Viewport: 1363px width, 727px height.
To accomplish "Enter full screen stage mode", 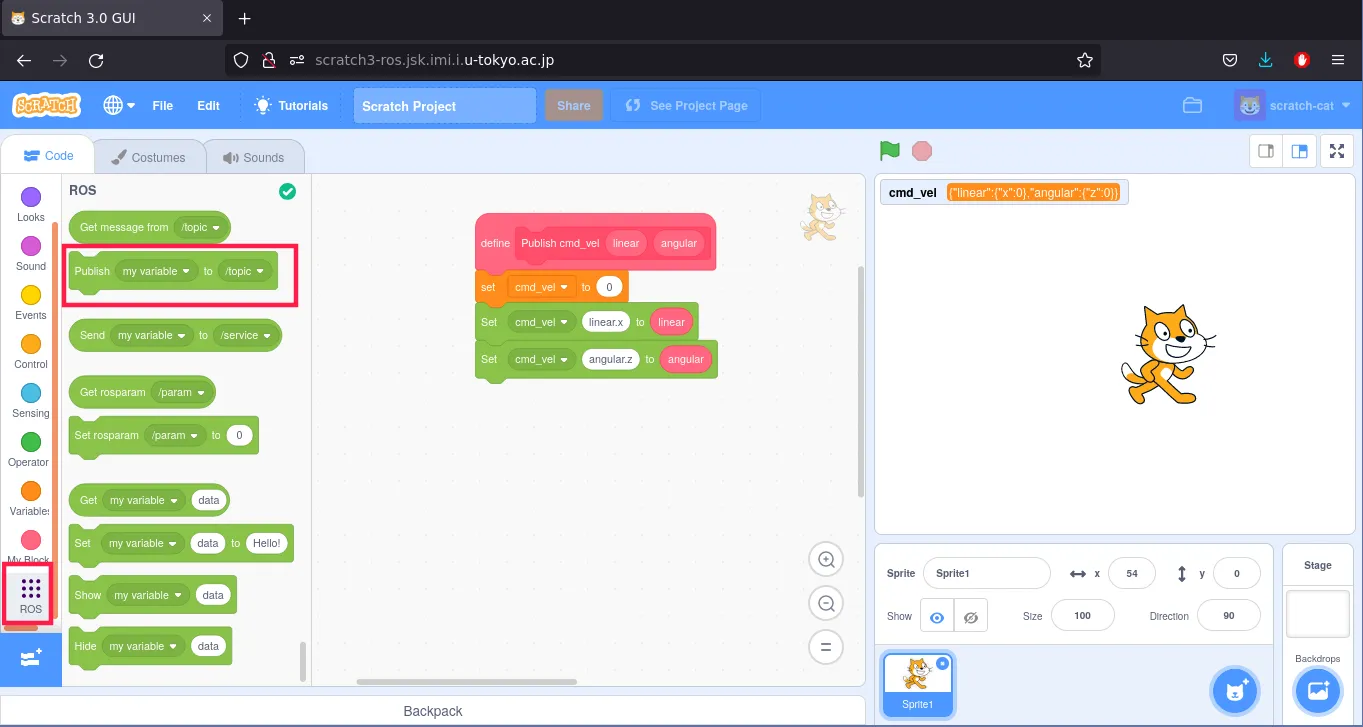I will point(1336,151).
